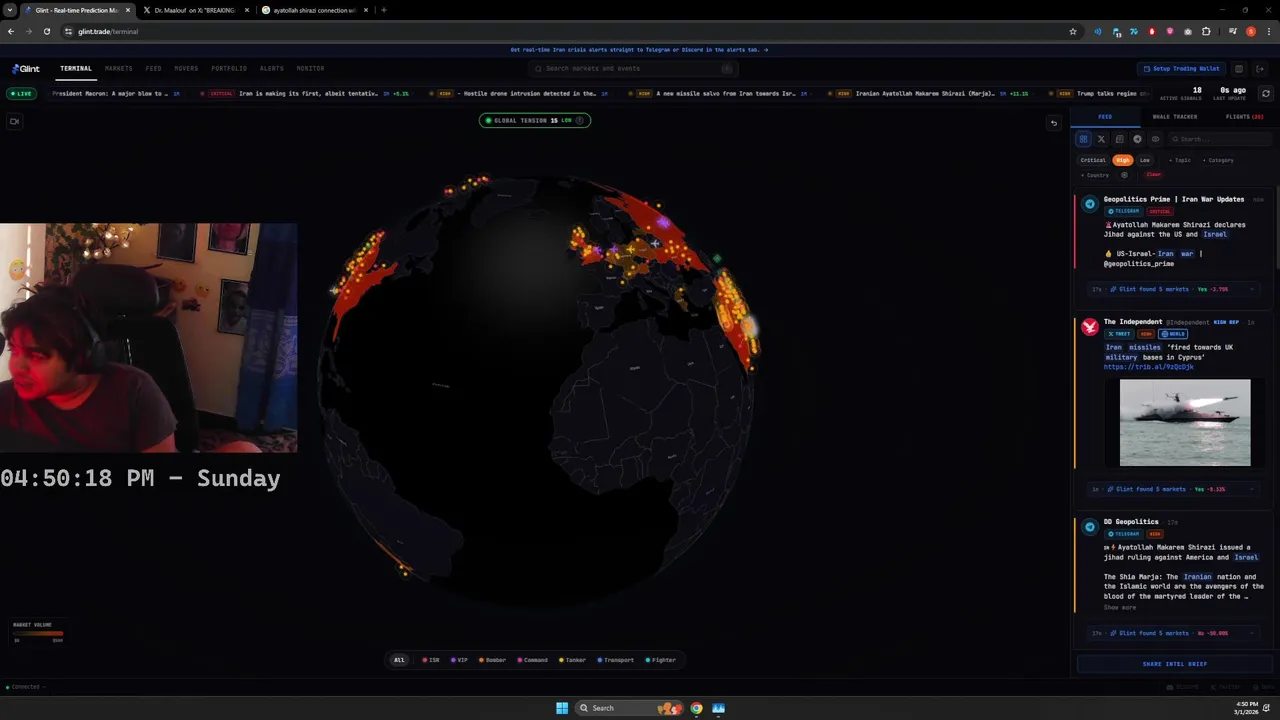
Task: Select the All flights filter
Action: coord(399,660)
